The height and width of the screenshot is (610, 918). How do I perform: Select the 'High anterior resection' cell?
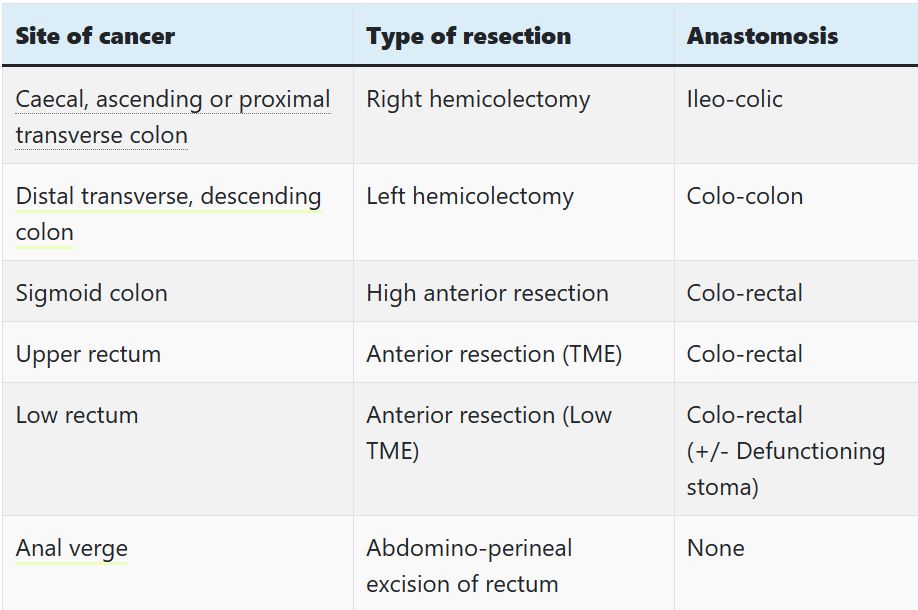(x=487, y=293)
